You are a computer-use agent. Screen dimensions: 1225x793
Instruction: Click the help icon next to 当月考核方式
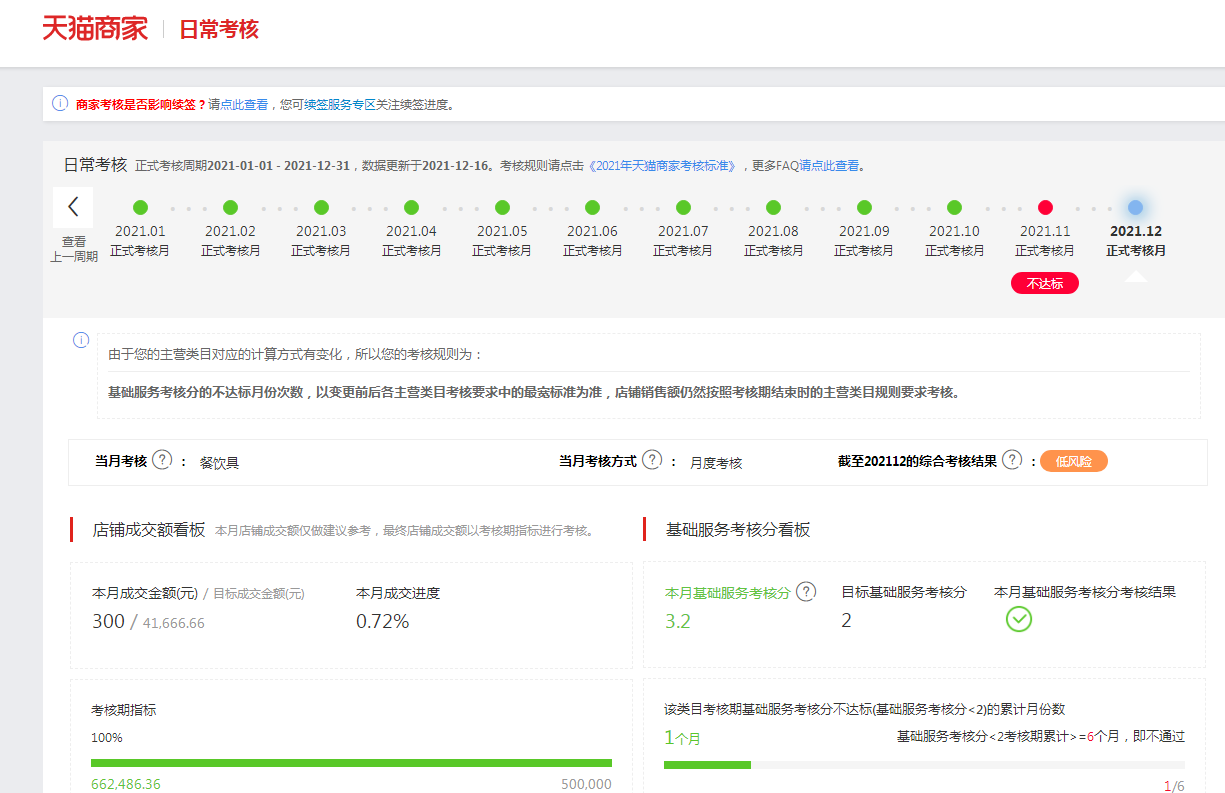pyautogui.click(x=652, y=459)
